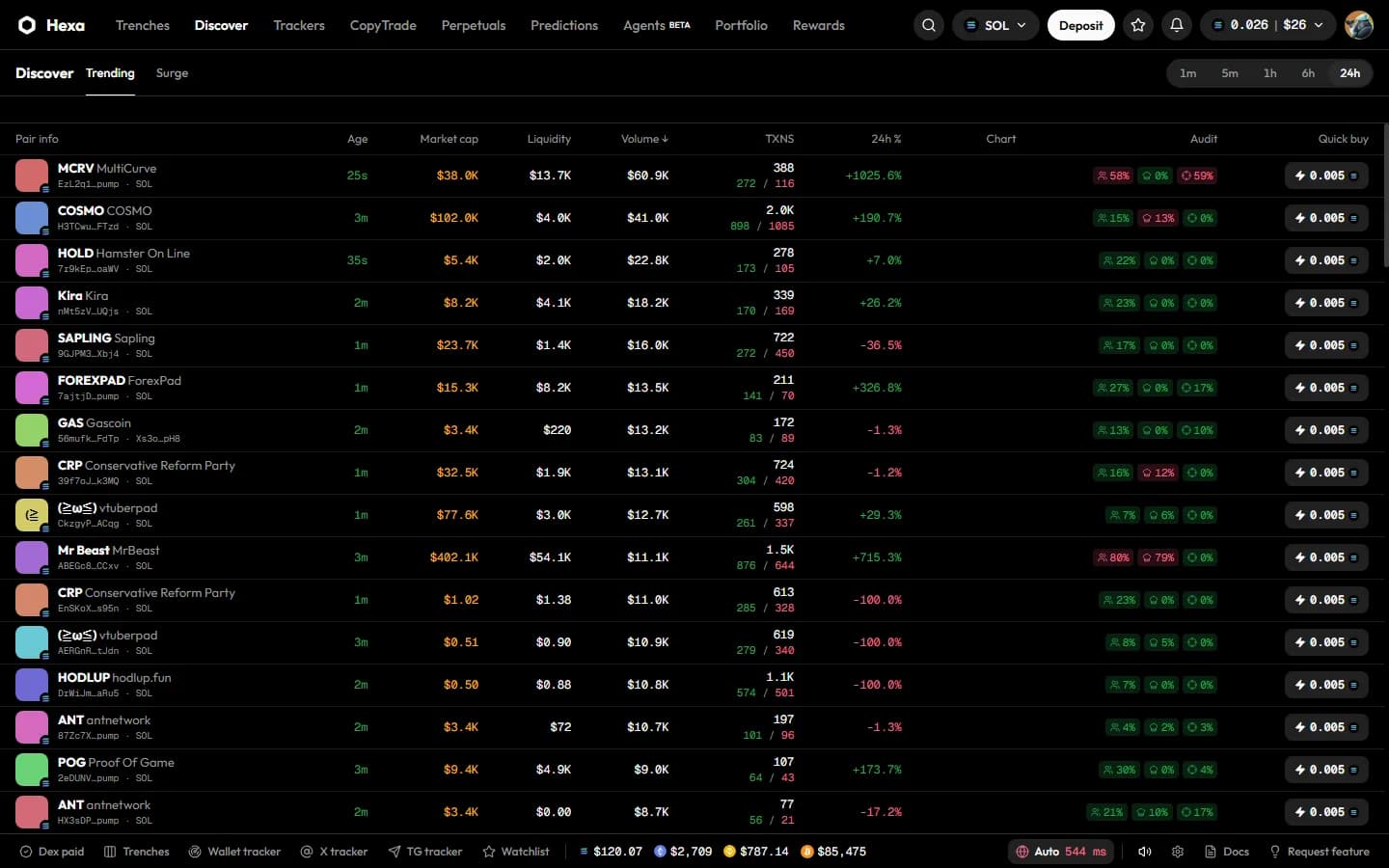Open X tracker in the footer
The image size is (1389, 868).
(x=334, y=852)
